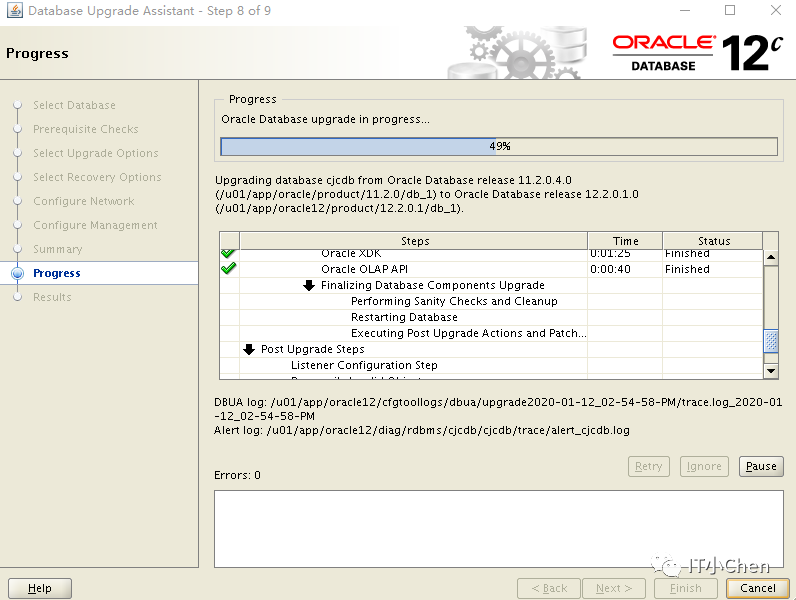Screen dimensions: 796x600
Task: Click the Pause button
Action: (761, 466)
